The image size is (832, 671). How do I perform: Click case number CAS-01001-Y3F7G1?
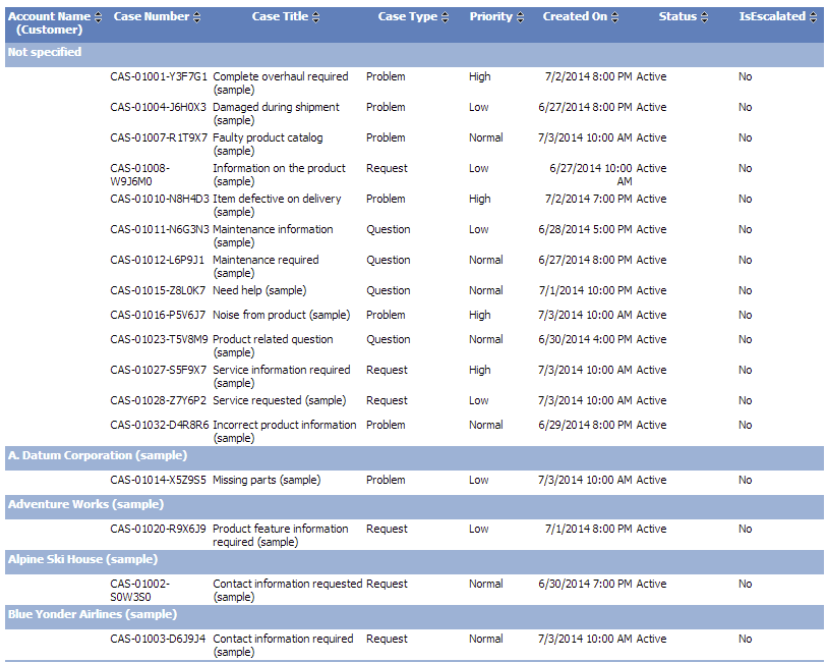click(159, 76)
